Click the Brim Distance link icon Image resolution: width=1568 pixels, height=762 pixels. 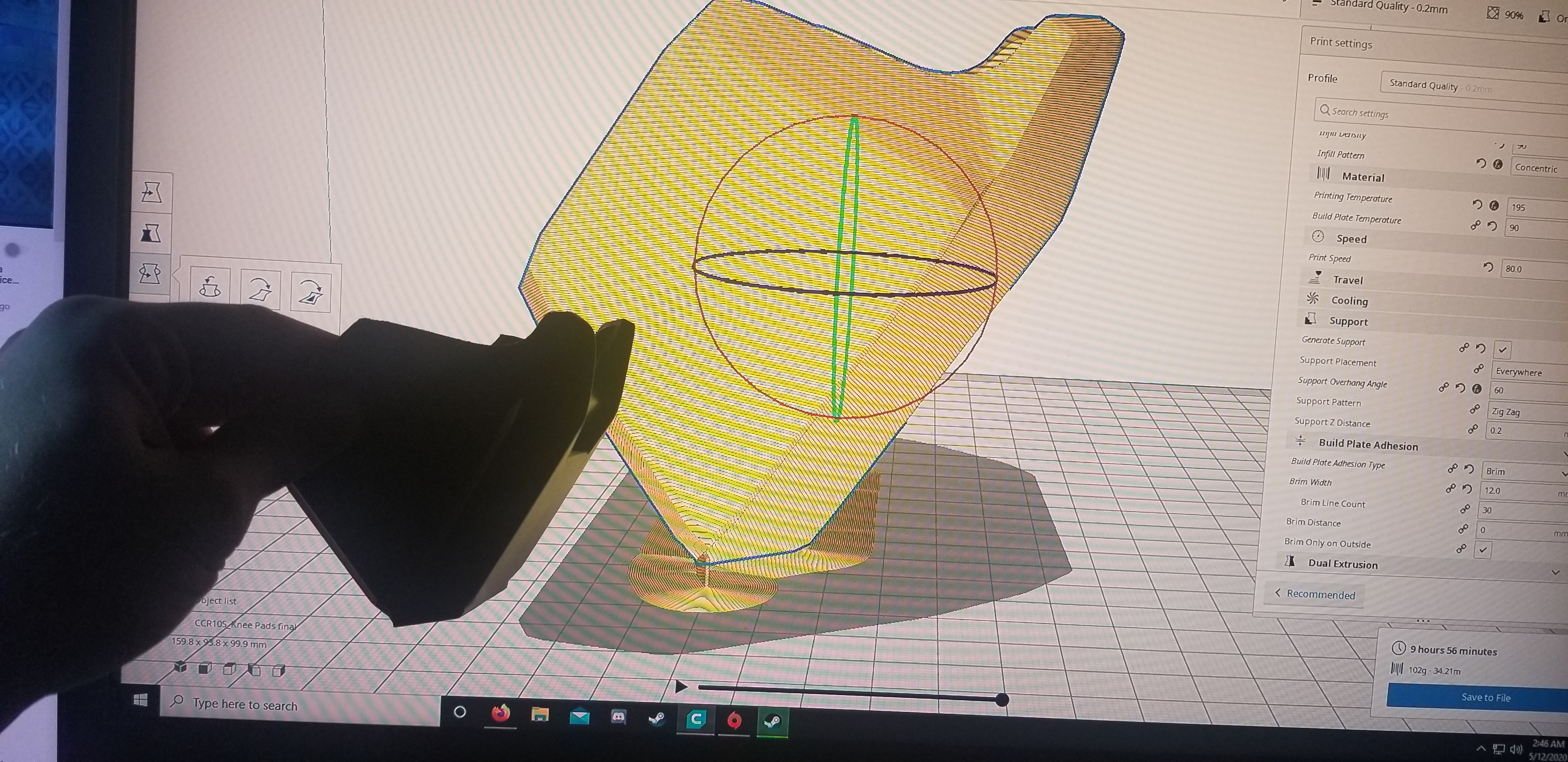(1463, 529)
